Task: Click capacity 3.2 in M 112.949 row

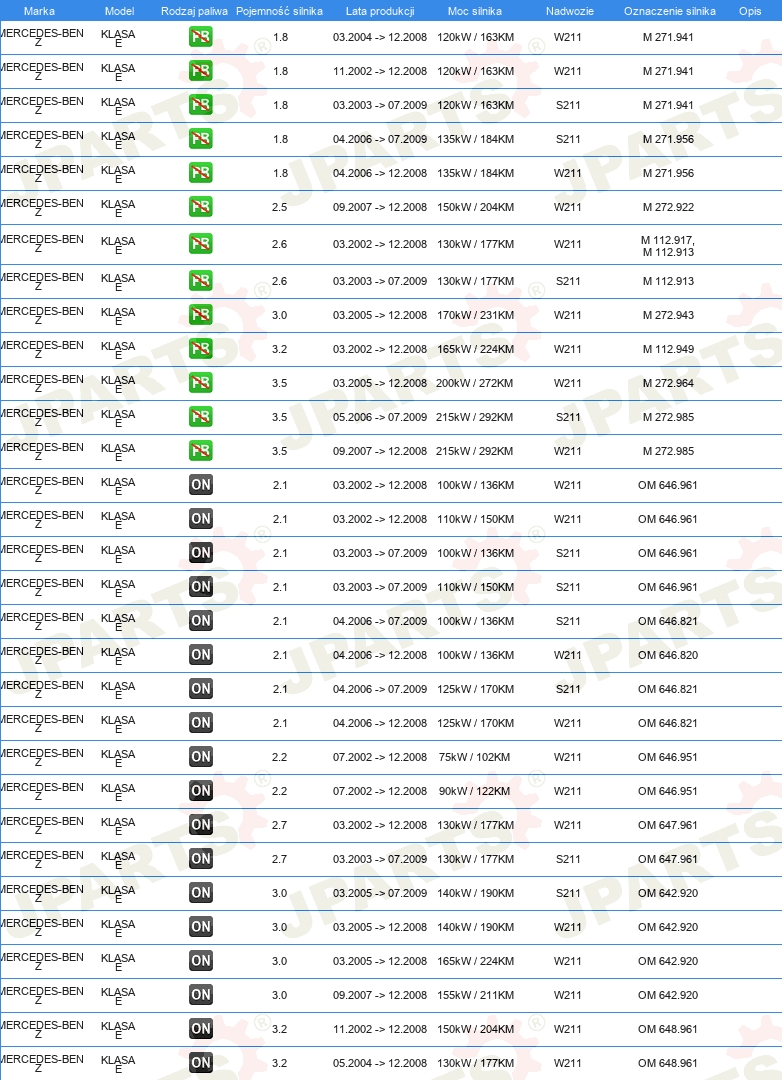Action: [x=279, y=349]
